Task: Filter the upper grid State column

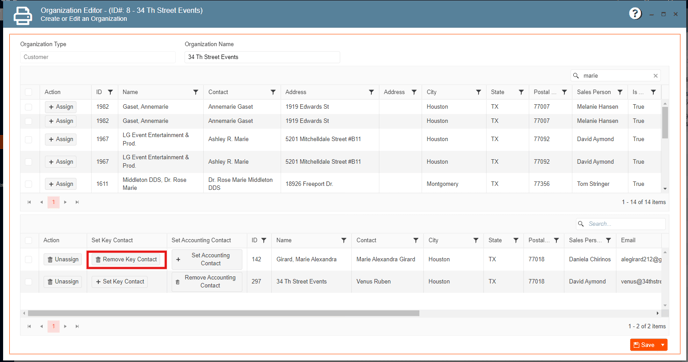Action: click(521, 92)
